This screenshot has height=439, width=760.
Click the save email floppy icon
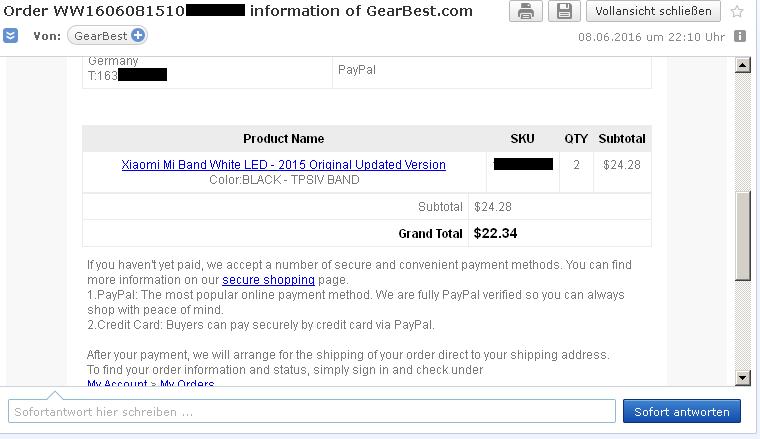(564, 11)
